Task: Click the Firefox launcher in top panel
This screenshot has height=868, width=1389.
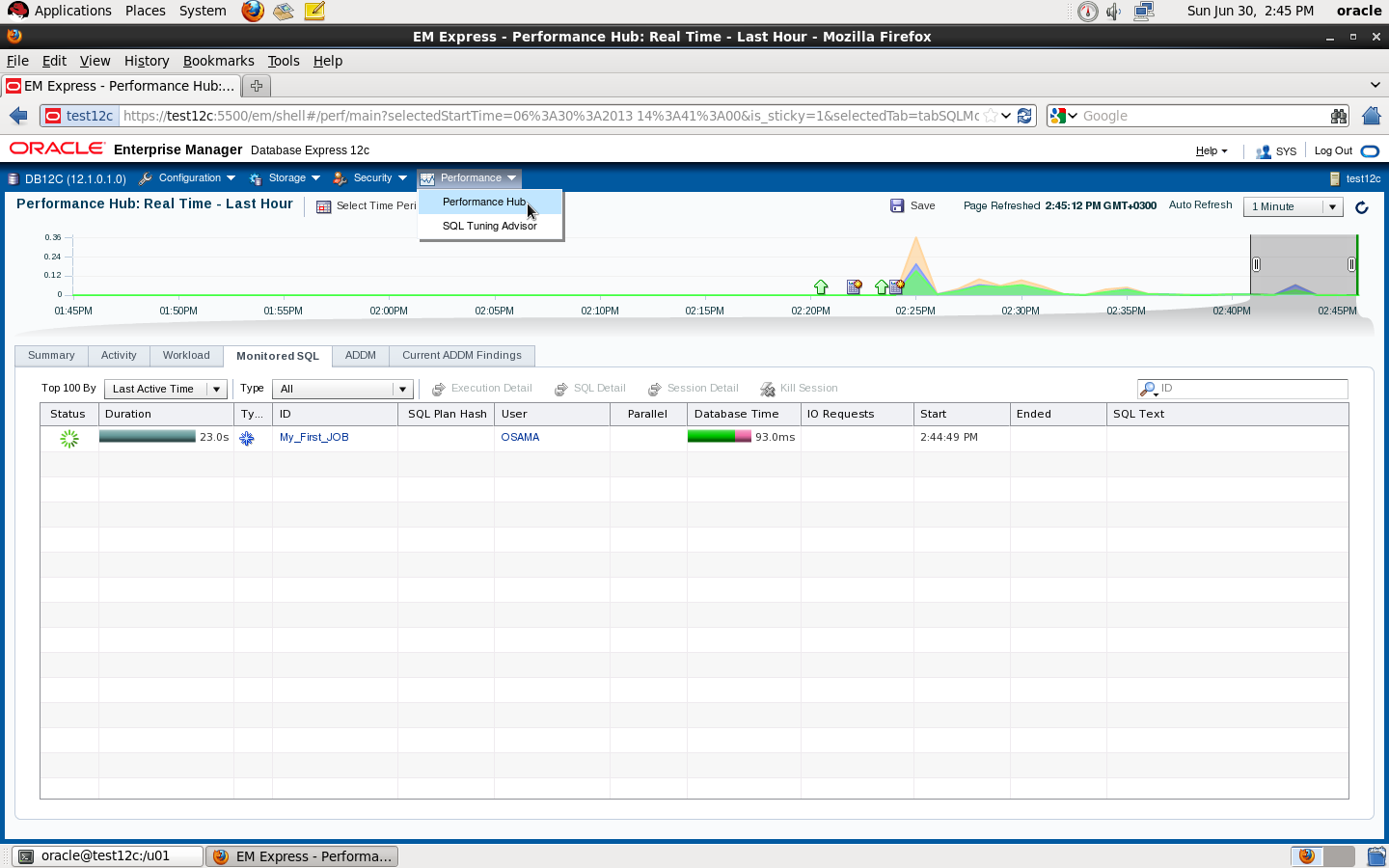Action: click(x=253, y=11)
